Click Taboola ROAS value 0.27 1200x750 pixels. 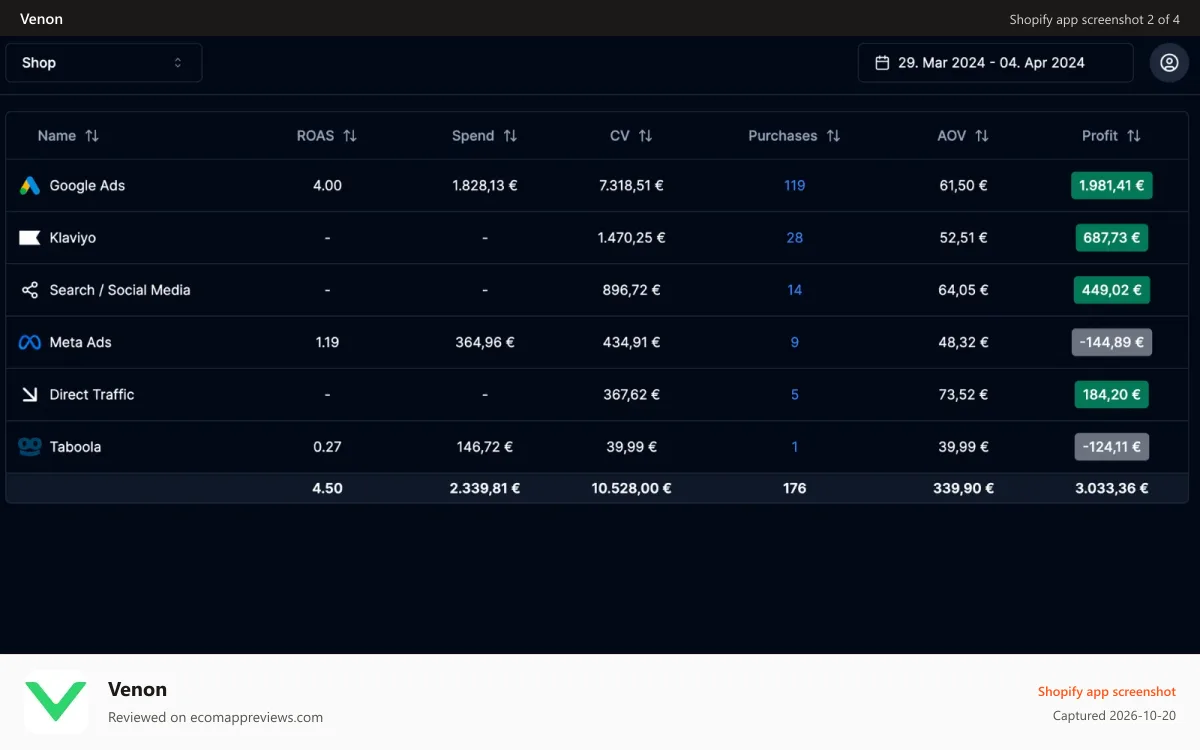click(x=327, y=446)
